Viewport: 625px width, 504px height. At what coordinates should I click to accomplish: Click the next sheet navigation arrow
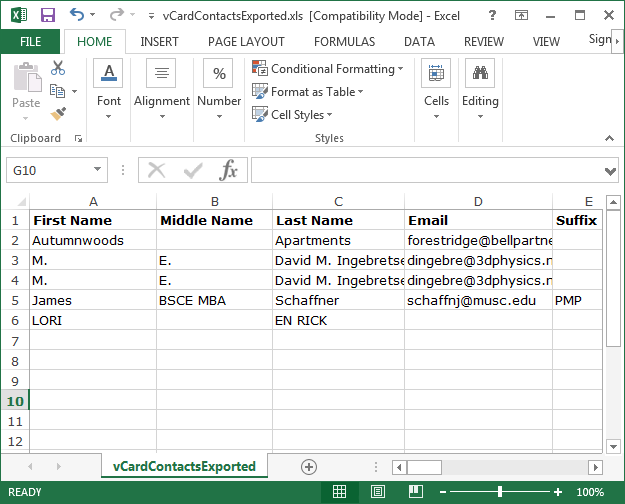point(59,466)
